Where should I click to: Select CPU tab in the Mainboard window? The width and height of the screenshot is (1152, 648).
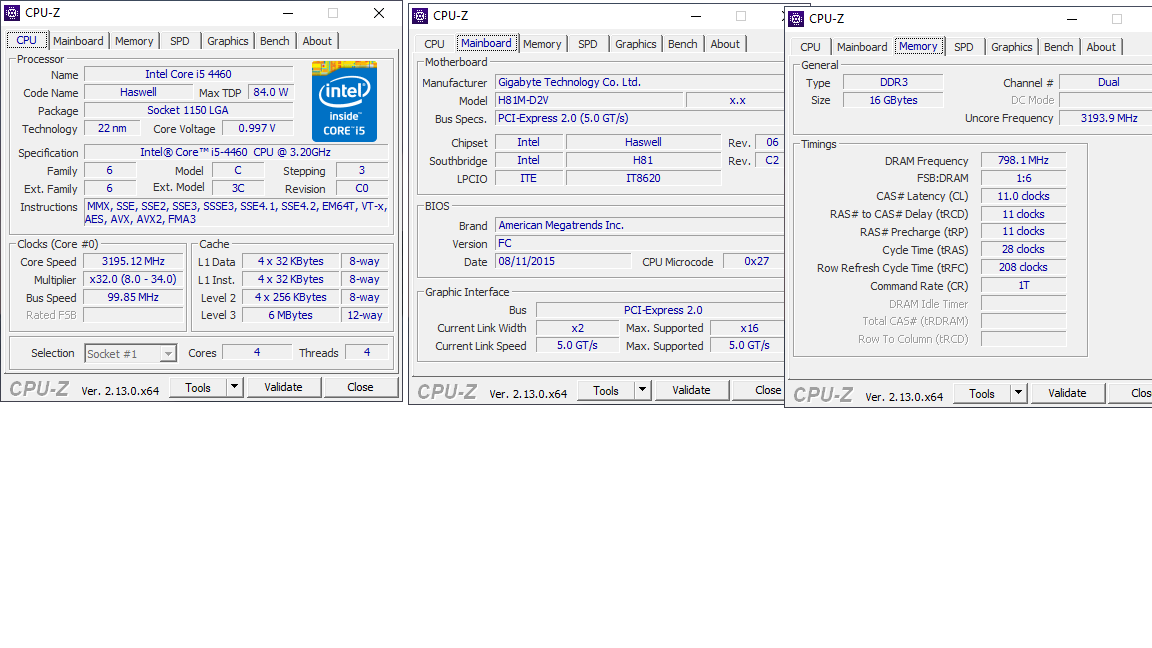[434, 44]
